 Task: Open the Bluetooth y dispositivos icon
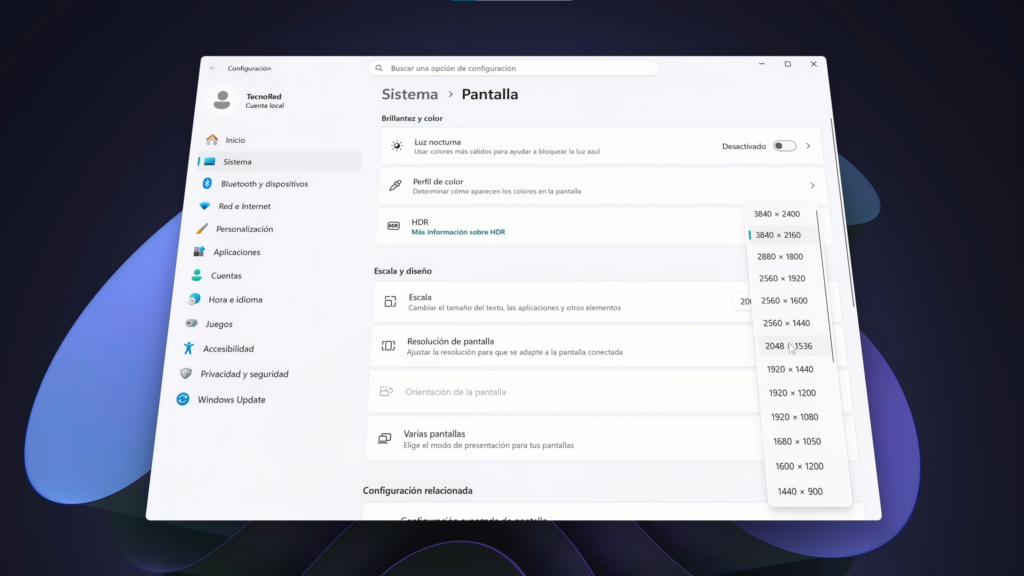click(x=207, y=184)
